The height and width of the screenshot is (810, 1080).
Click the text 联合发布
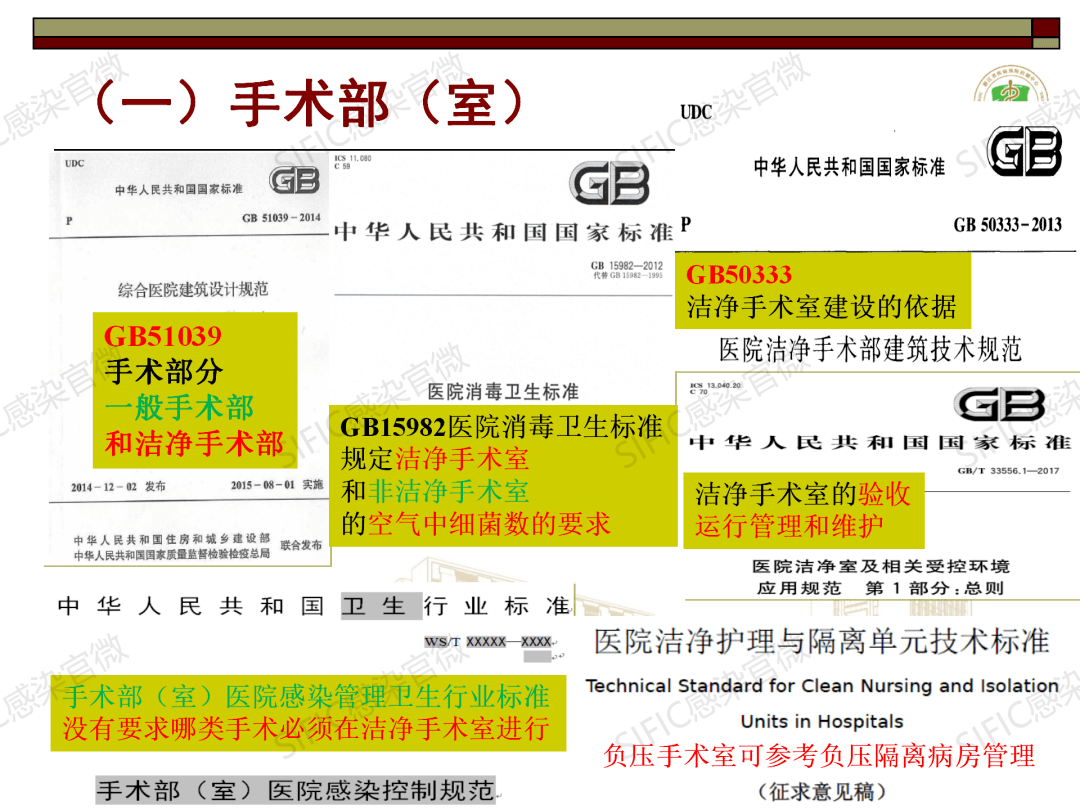301,545
